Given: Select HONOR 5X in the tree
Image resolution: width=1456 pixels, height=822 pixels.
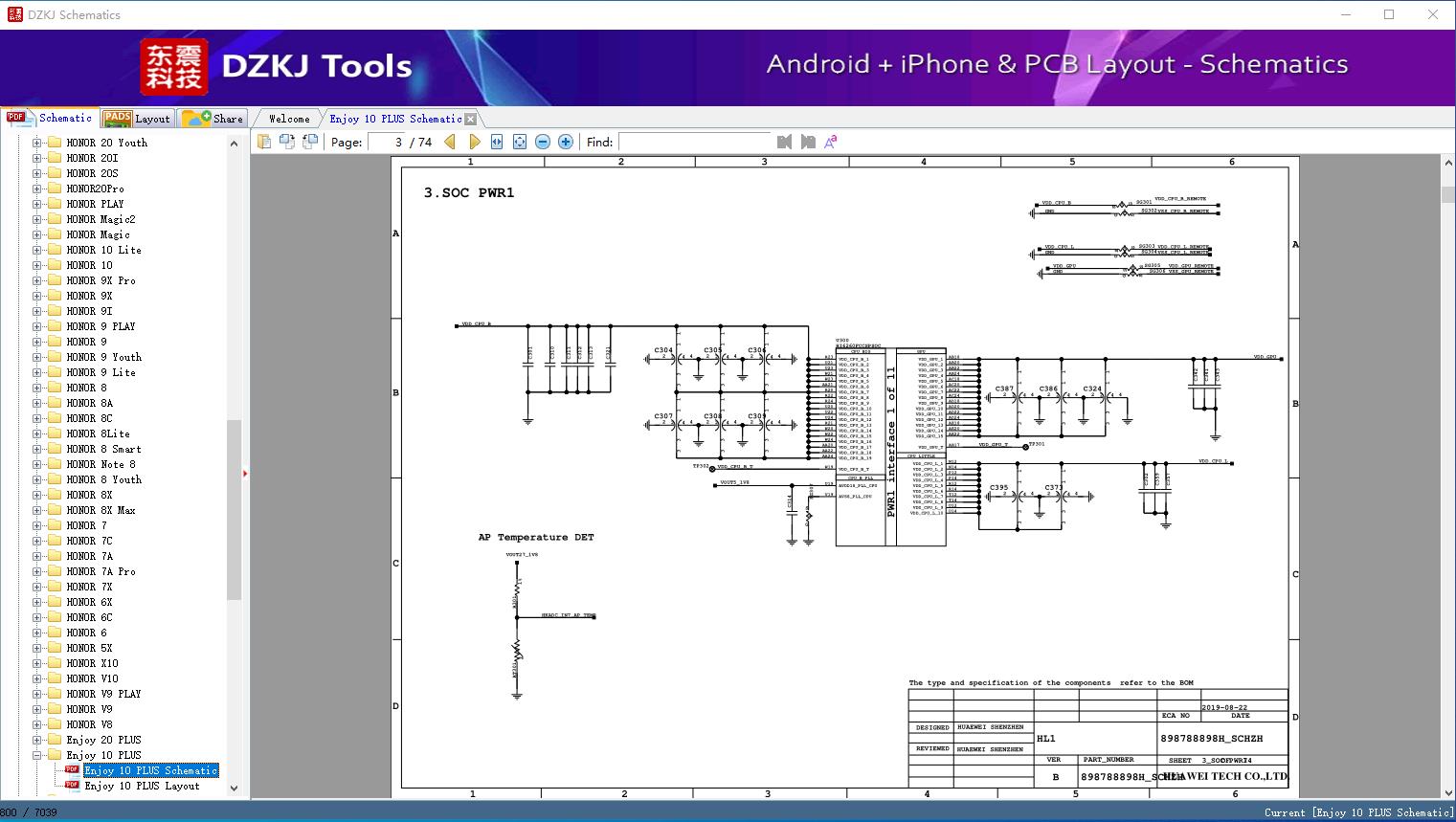Looking at the screenshot, I should point(89,648).
